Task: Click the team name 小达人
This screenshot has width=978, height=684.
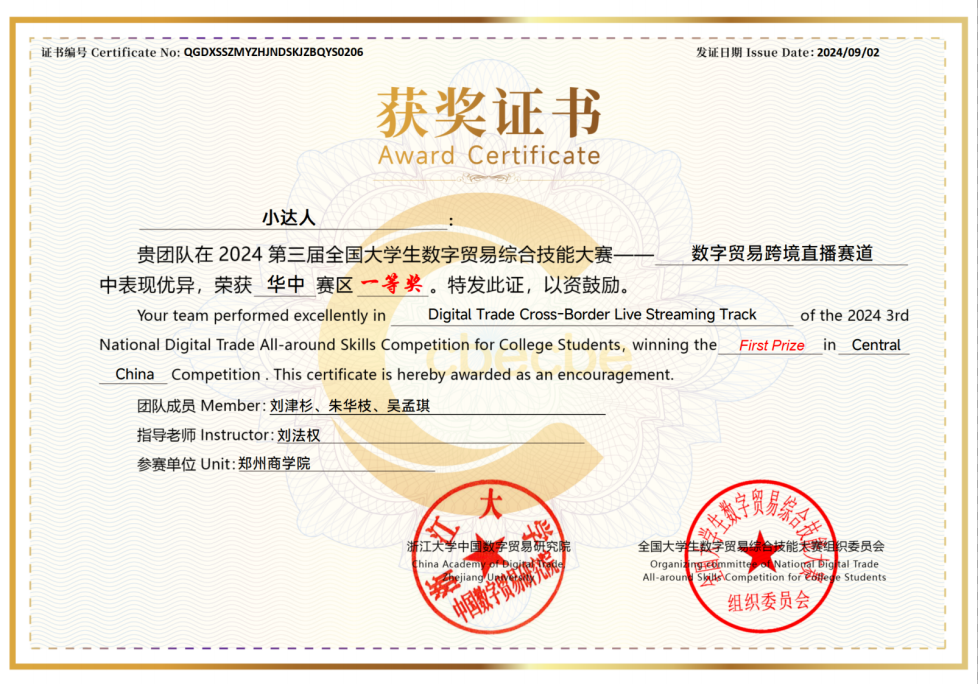Action: tap(289, 217)
